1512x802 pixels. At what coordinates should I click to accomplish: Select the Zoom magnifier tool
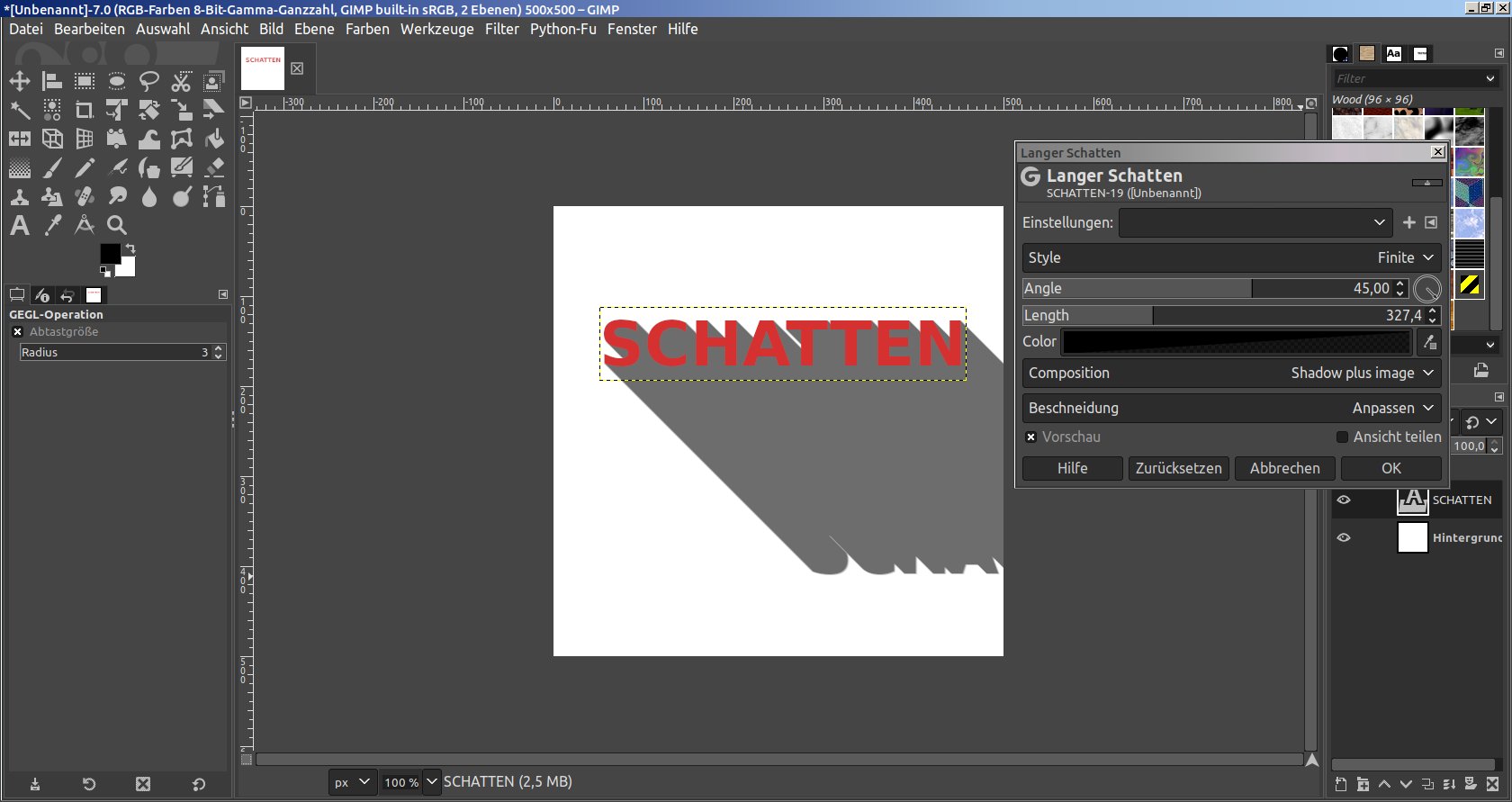point(117,225)
